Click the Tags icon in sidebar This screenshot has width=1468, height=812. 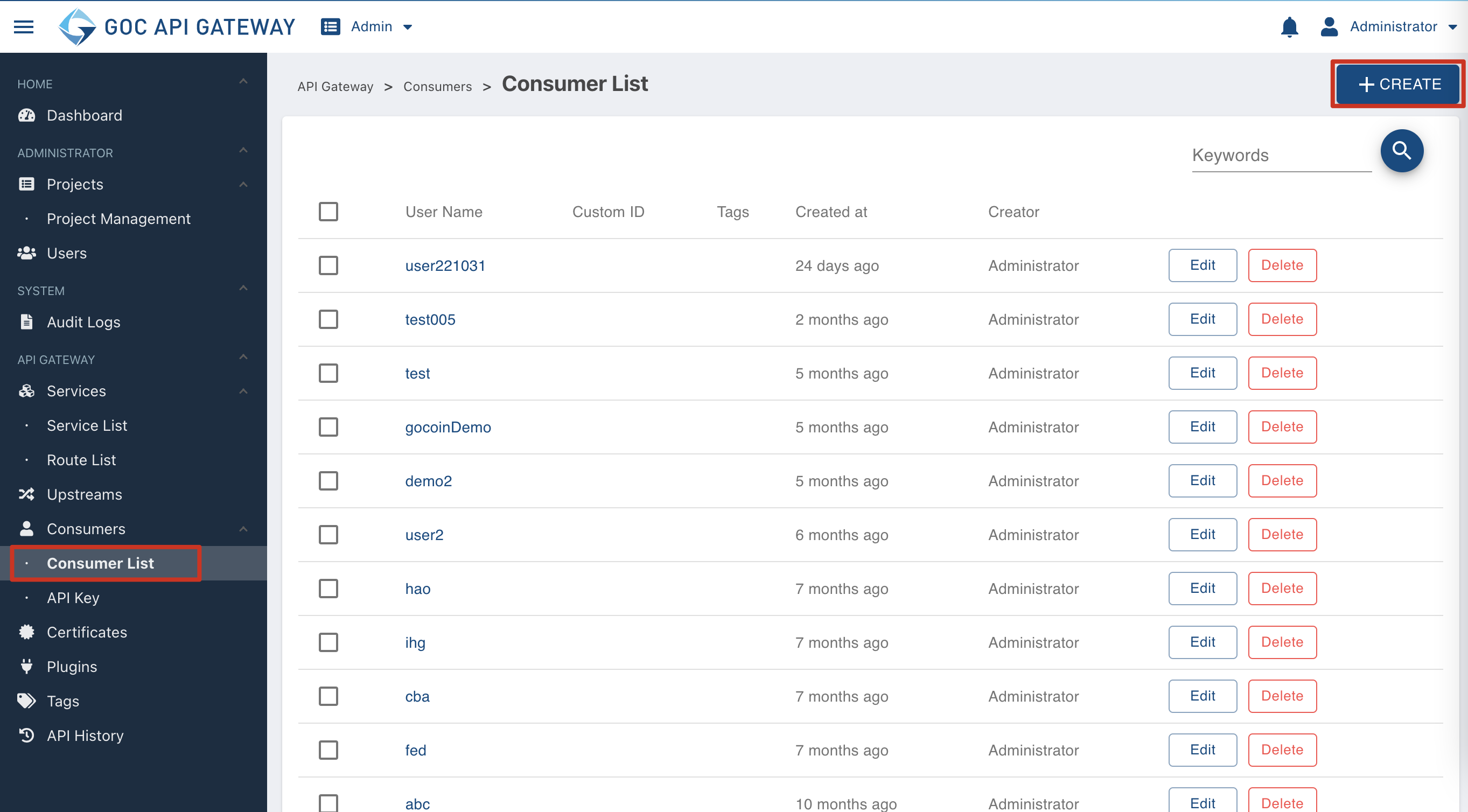pos(27,701)
